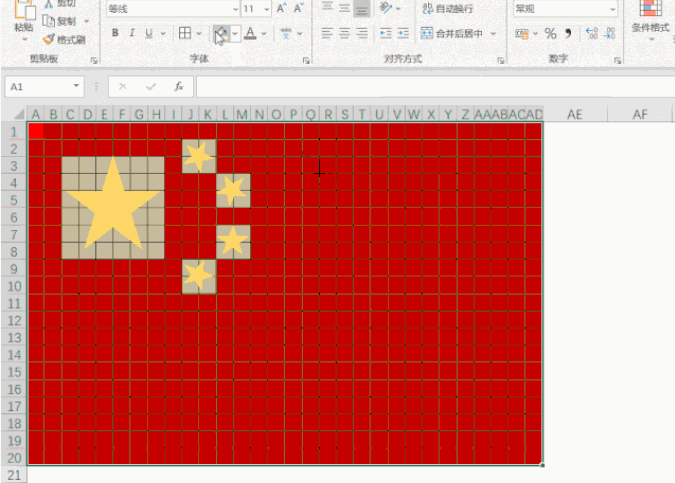Expand the Paste options arrow
The height and width of the screenshot is (483, 675).
[25, 40]
